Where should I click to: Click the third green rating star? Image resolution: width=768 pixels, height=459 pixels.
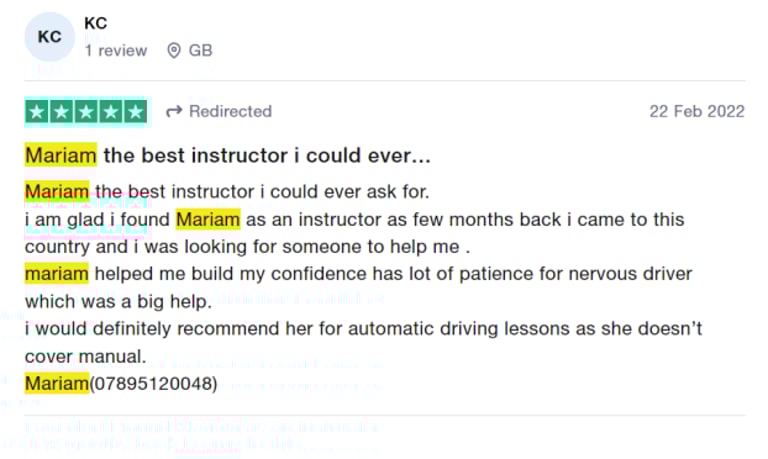pos(86,111)
